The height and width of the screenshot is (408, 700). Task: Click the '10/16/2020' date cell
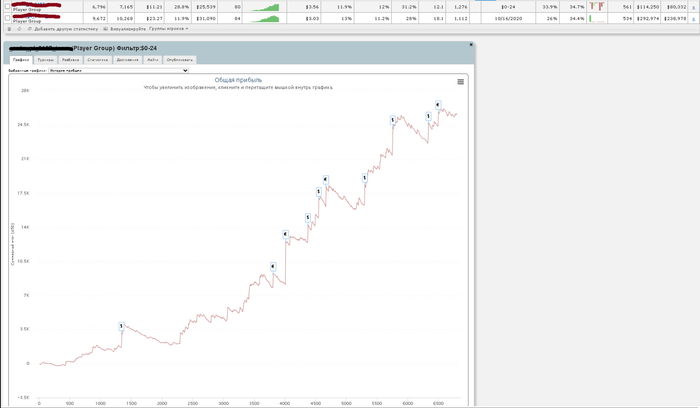click(x=508, y=19)
